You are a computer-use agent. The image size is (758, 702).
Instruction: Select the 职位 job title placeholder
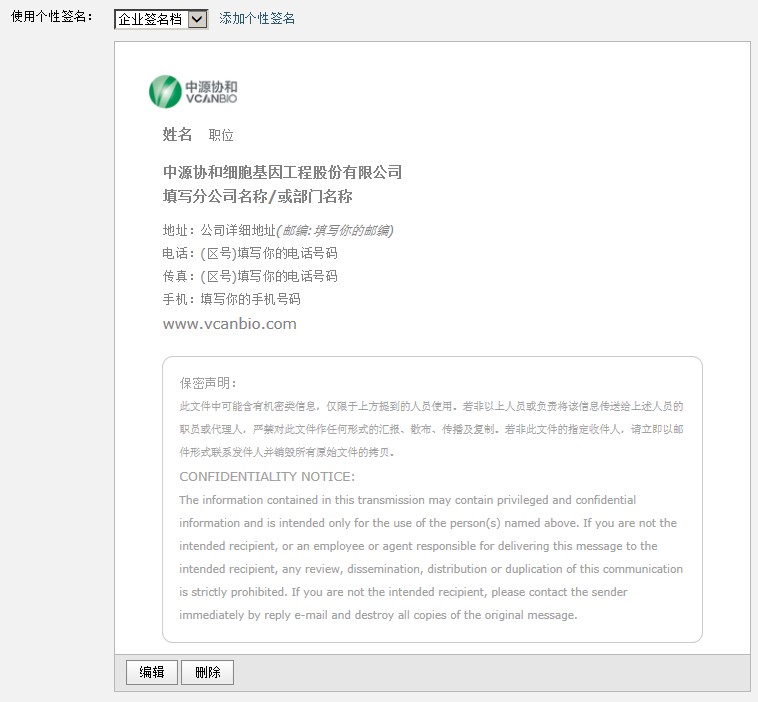pos(221,135)
